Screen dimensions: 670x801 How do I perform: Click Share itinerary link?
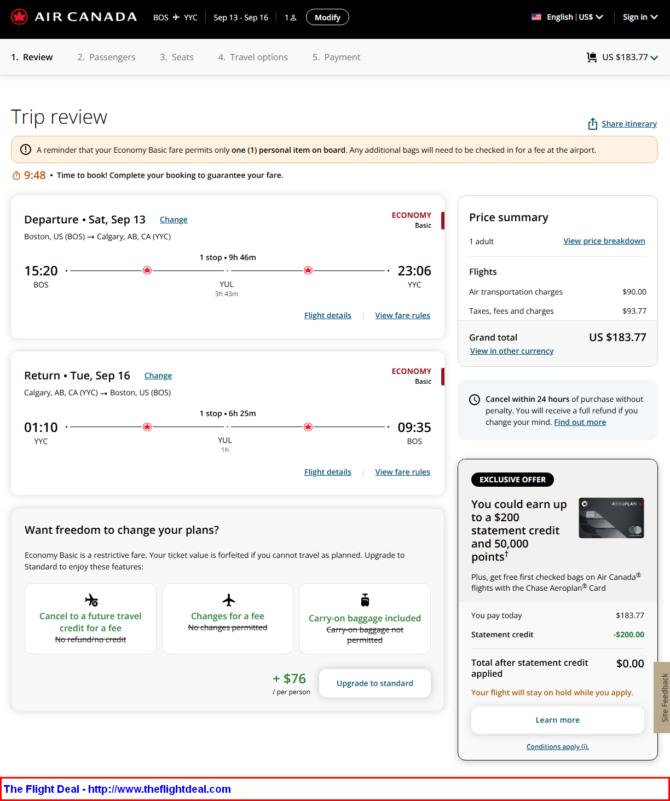pyautogui.click(x=629, y=124)
